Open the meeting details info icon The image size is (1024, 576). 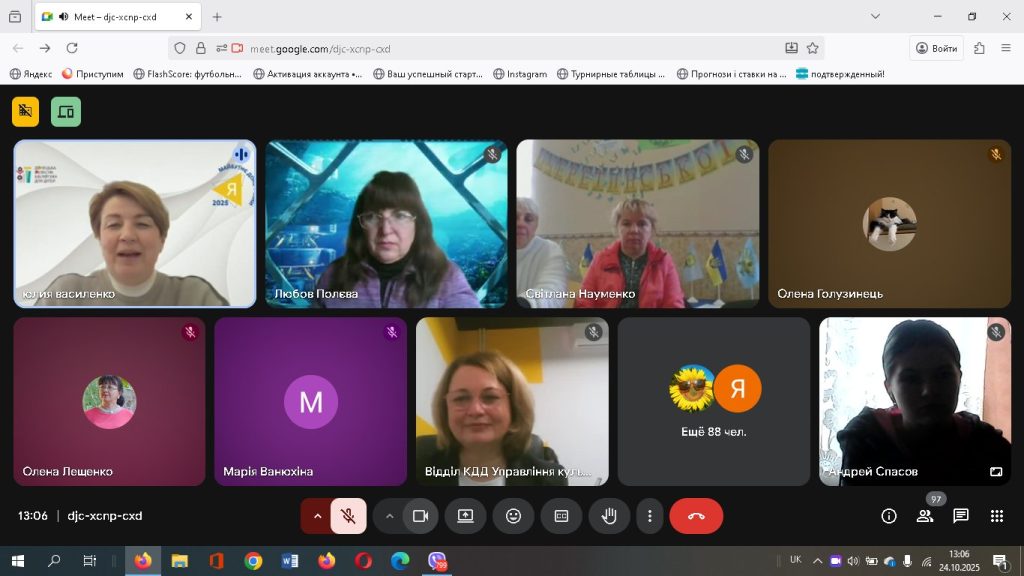pos(889,516)
